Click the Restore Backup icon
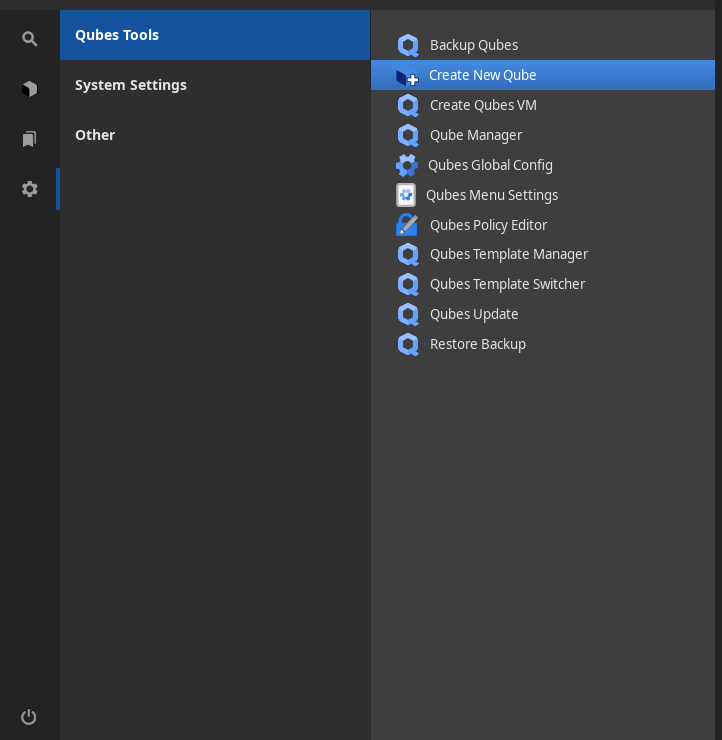The height and width of the screenshot is (740, 722). 408,345
